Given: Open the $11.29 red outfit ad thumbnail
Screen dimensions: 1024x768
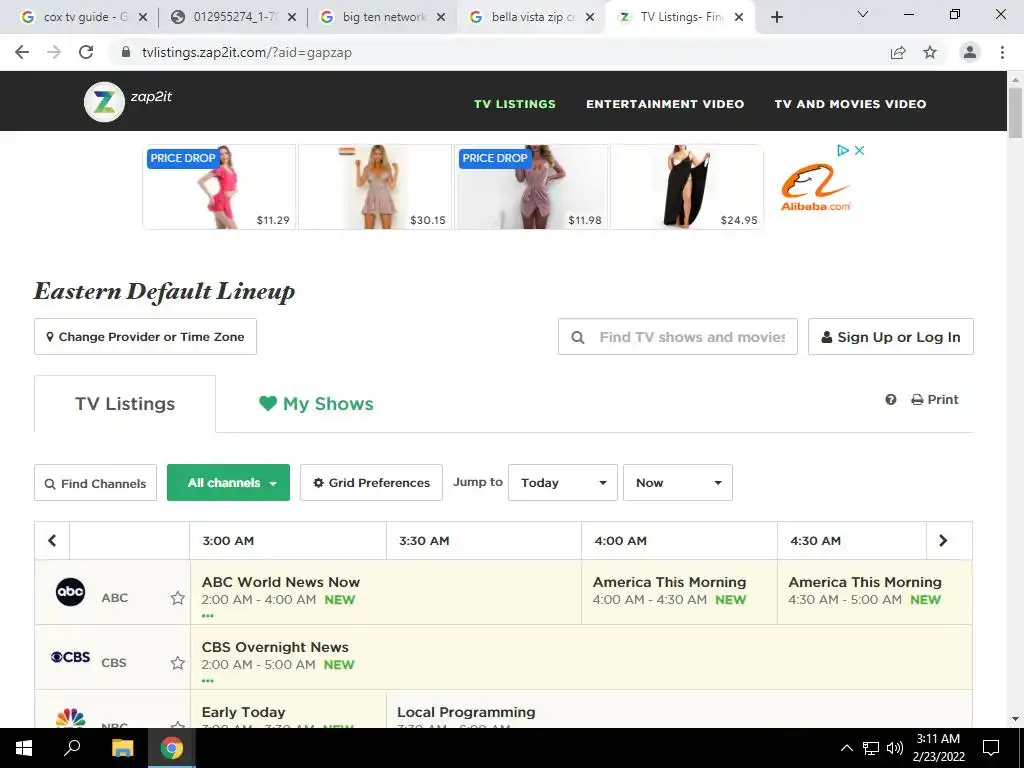Looking at the screenshot, I should coord(219,187).
